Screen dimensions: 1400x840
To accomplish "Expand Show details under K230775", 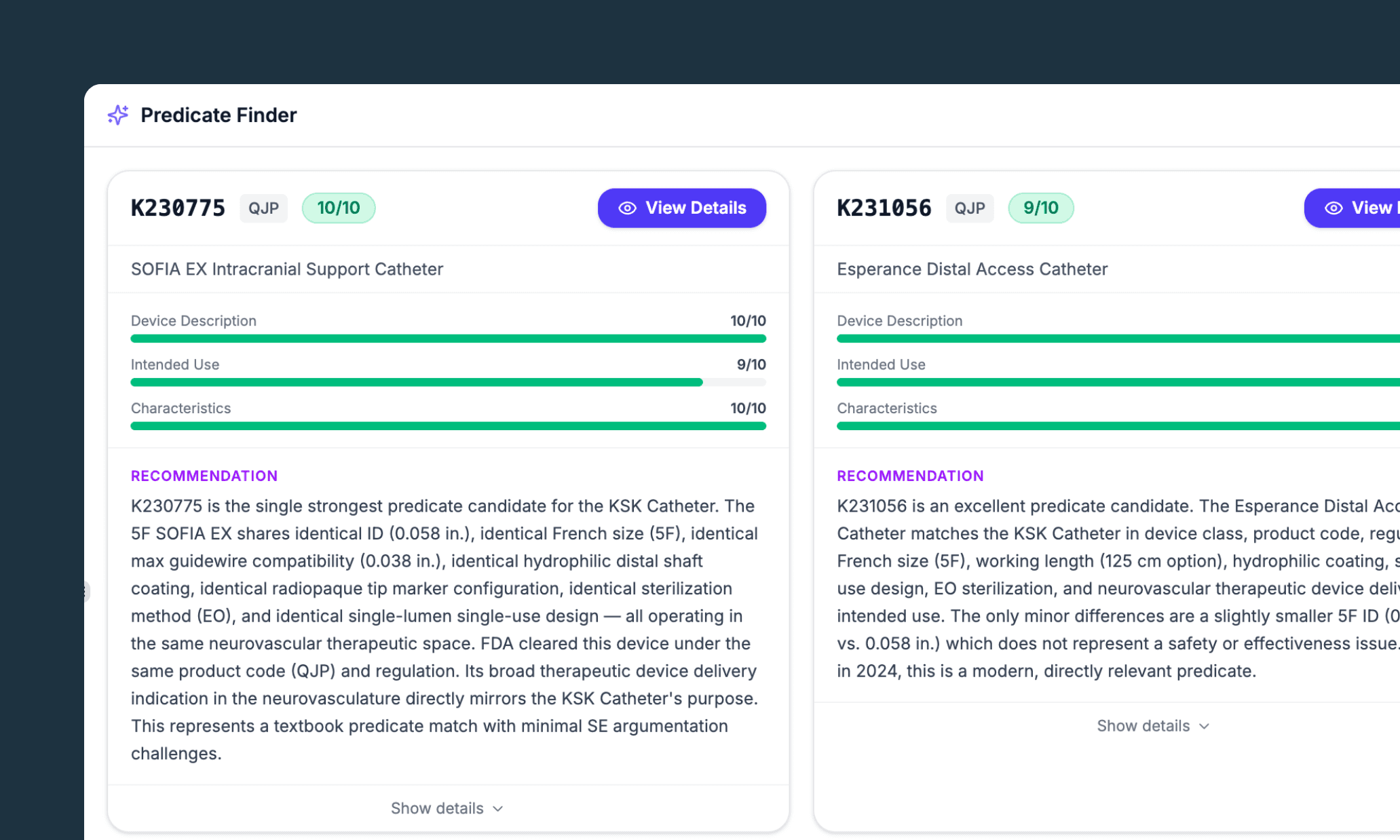I will [x=447, y=808].
